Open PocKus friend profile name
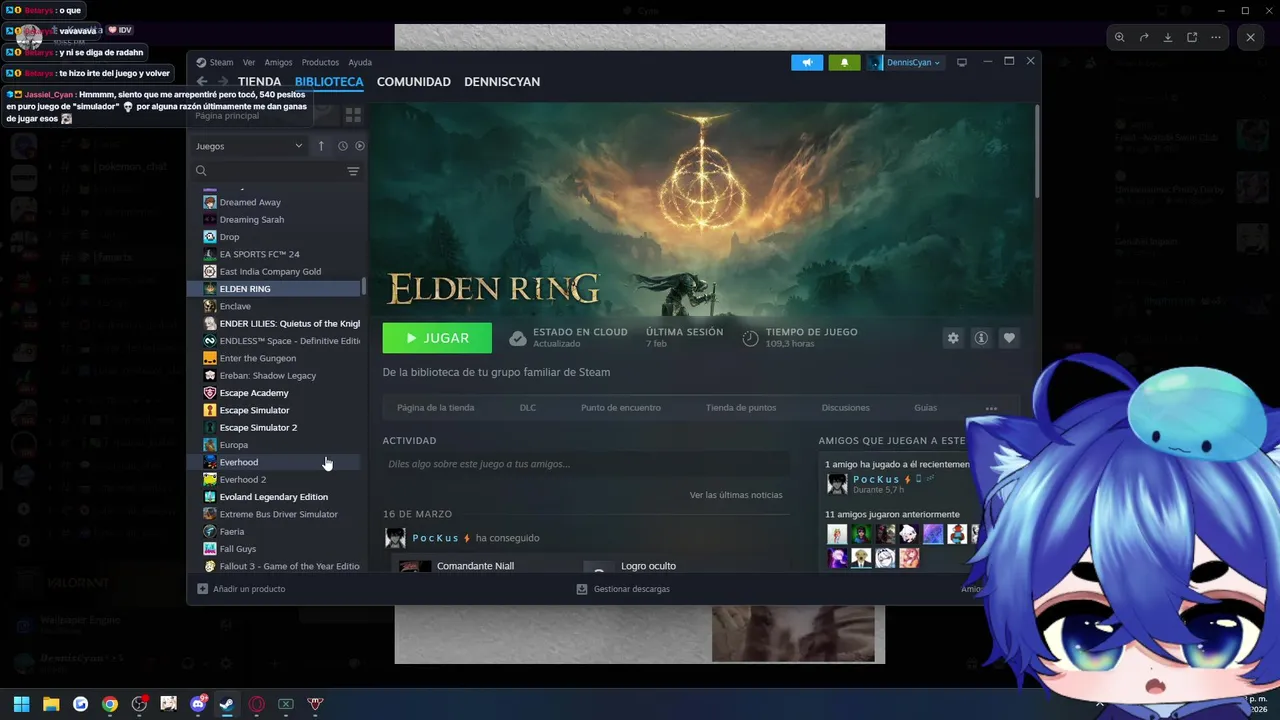 (435, 538)
